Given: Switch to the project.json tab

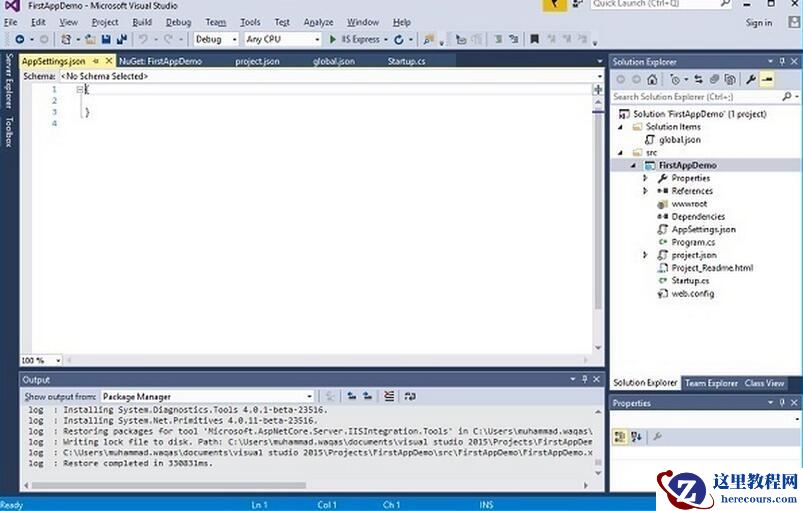Looking at the screenshot, I should pyautogui.click(x=257, y=61).
